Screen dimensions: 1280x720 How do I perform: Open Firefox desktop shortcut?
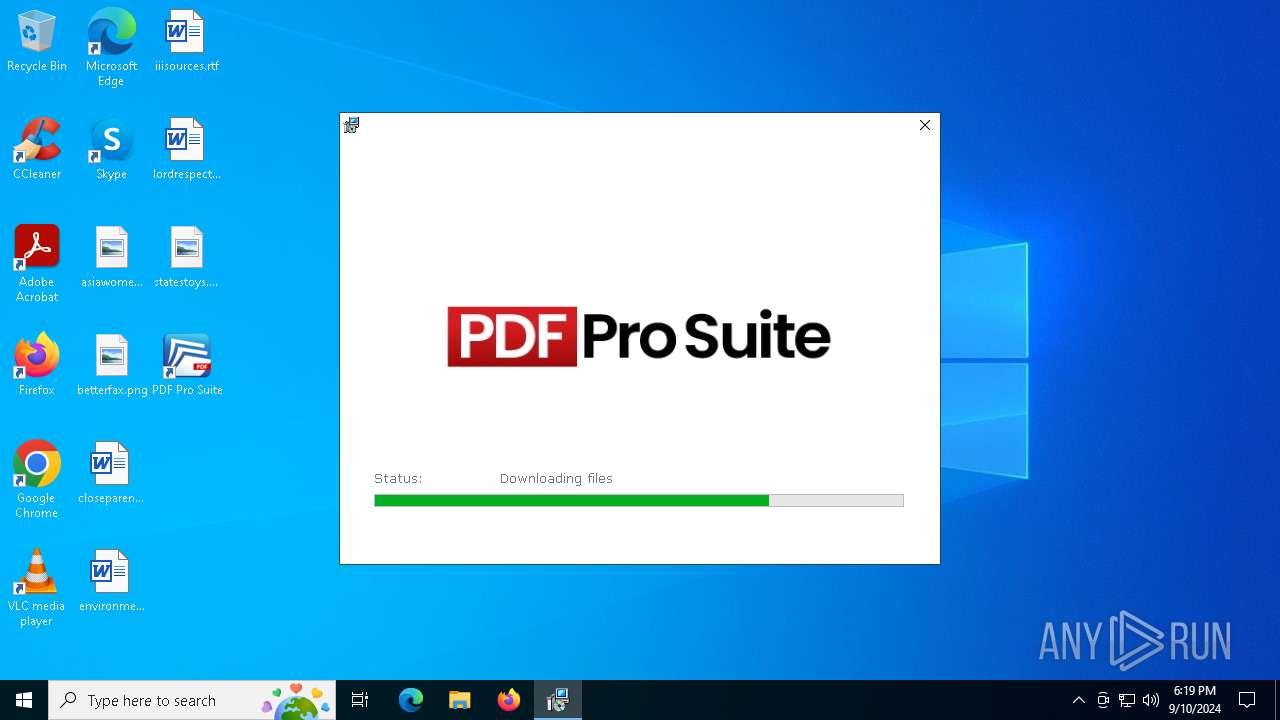[x=37, y=365]
